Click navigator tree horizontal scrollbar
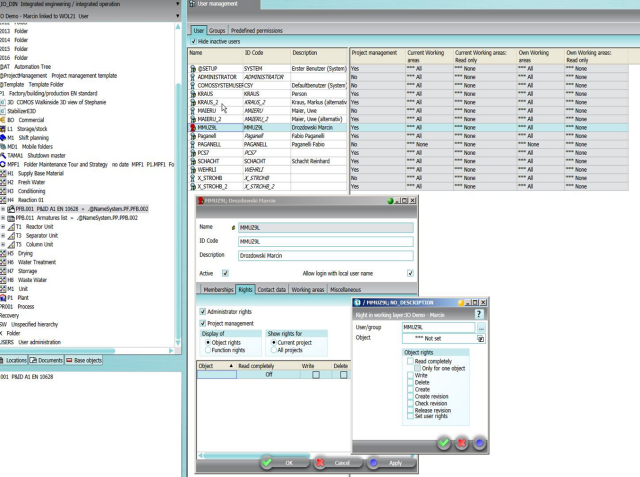Image resolution: width=640 pixels, height=477 pixels. [57, 351]
